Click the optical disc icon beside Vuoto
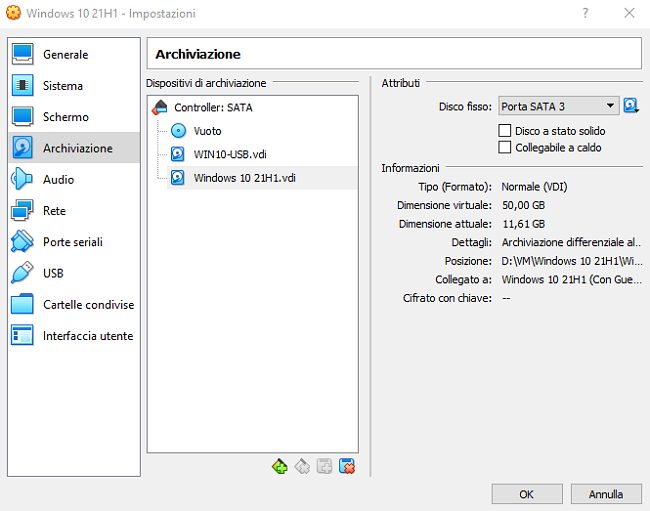This screenshot has height=511, width=650. click(179, 131)
